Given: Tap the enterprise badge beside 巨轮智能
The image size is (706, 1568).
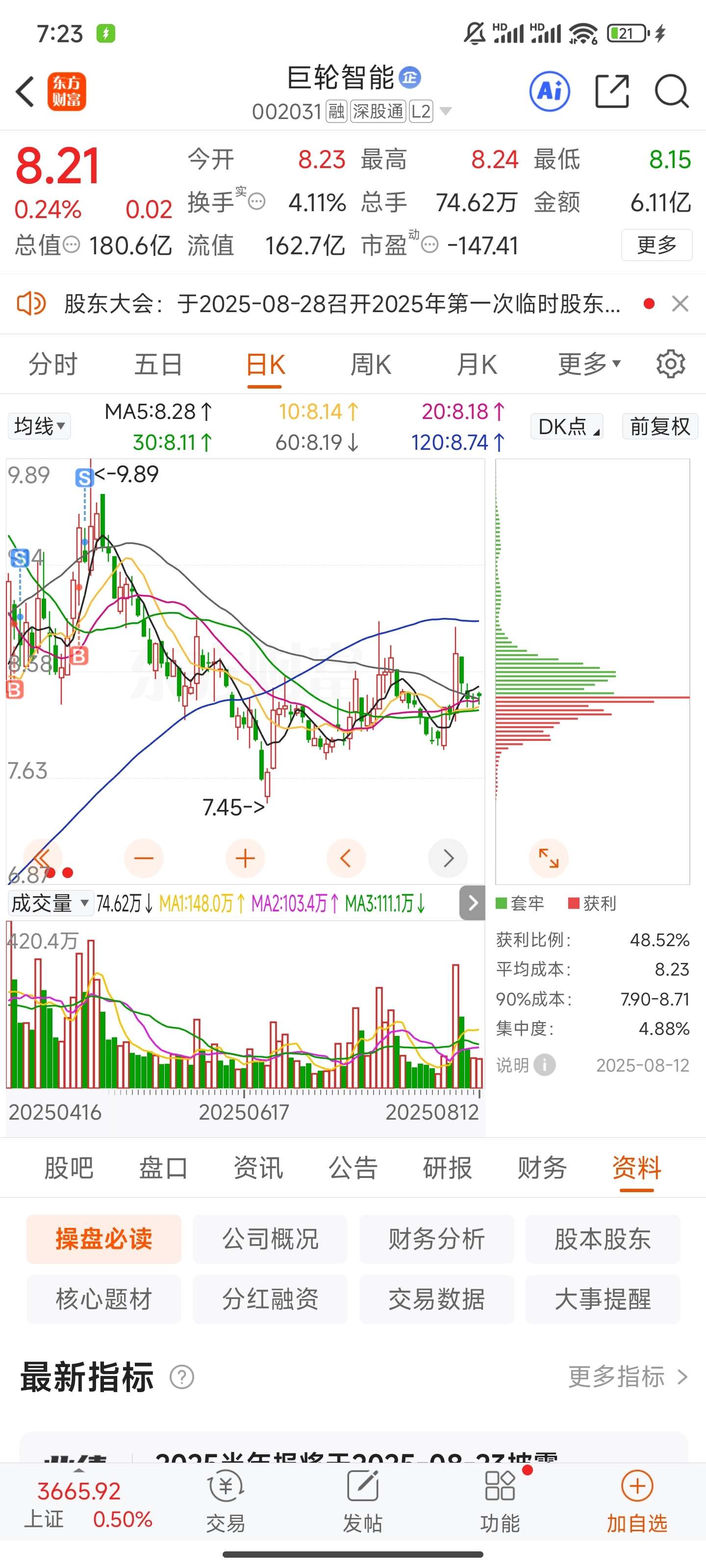Looking at the screenshot, I should [x=410, y=77].
